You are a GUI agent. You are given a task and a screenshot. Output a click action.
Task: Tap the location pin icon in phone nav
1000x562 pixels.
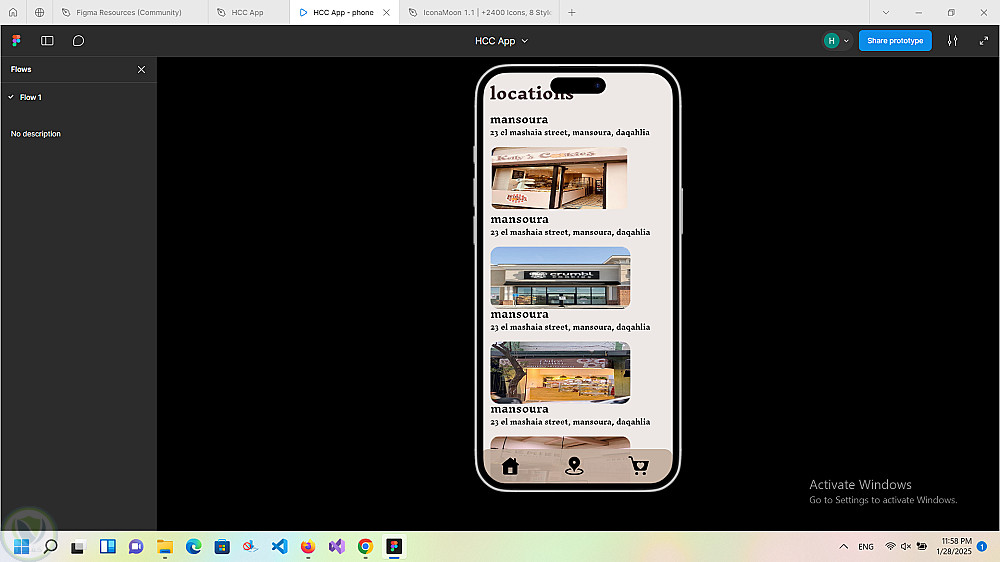(574, 466)
